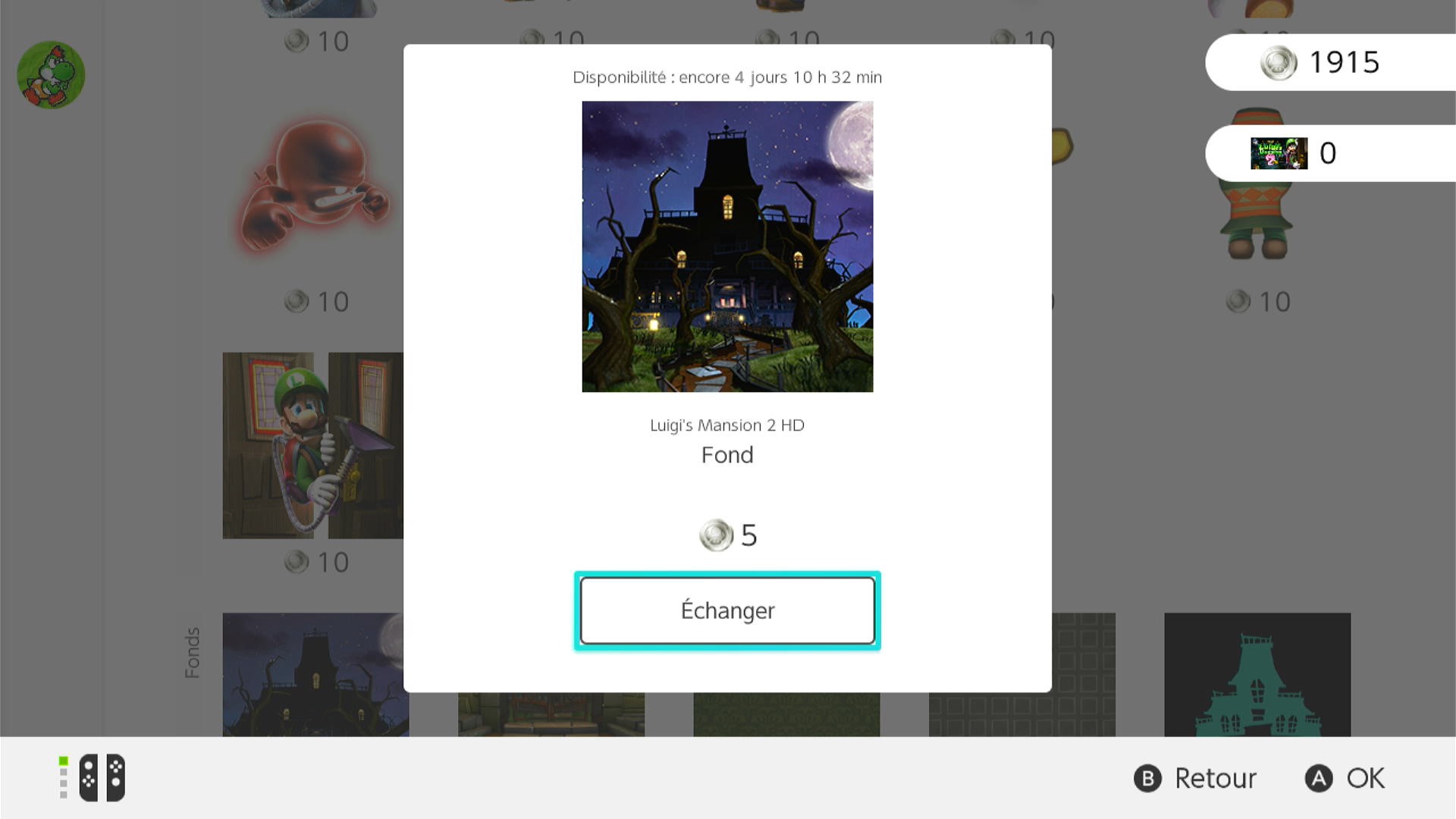The width and height of the screenshot is (1456, 819).
Task: Select the Yoshi user avatar icon
Action: pos(51,74)
